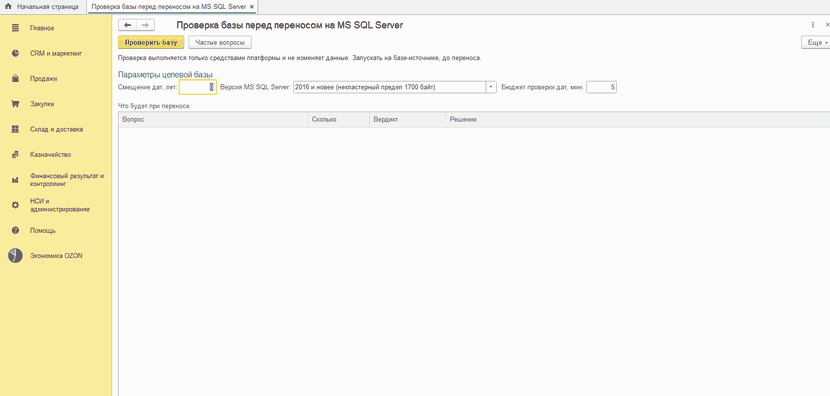Focus the Смещение дат, лет input field
Image resolution: width=830 pixels, height=396 pixels.
(x=197, y=87)
